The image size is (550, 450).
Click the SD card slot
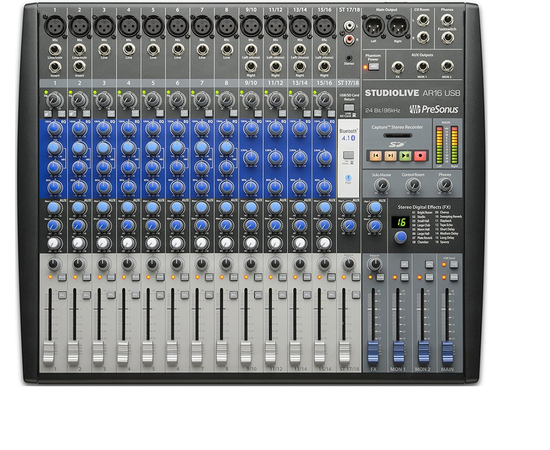[x=397, y=135]
